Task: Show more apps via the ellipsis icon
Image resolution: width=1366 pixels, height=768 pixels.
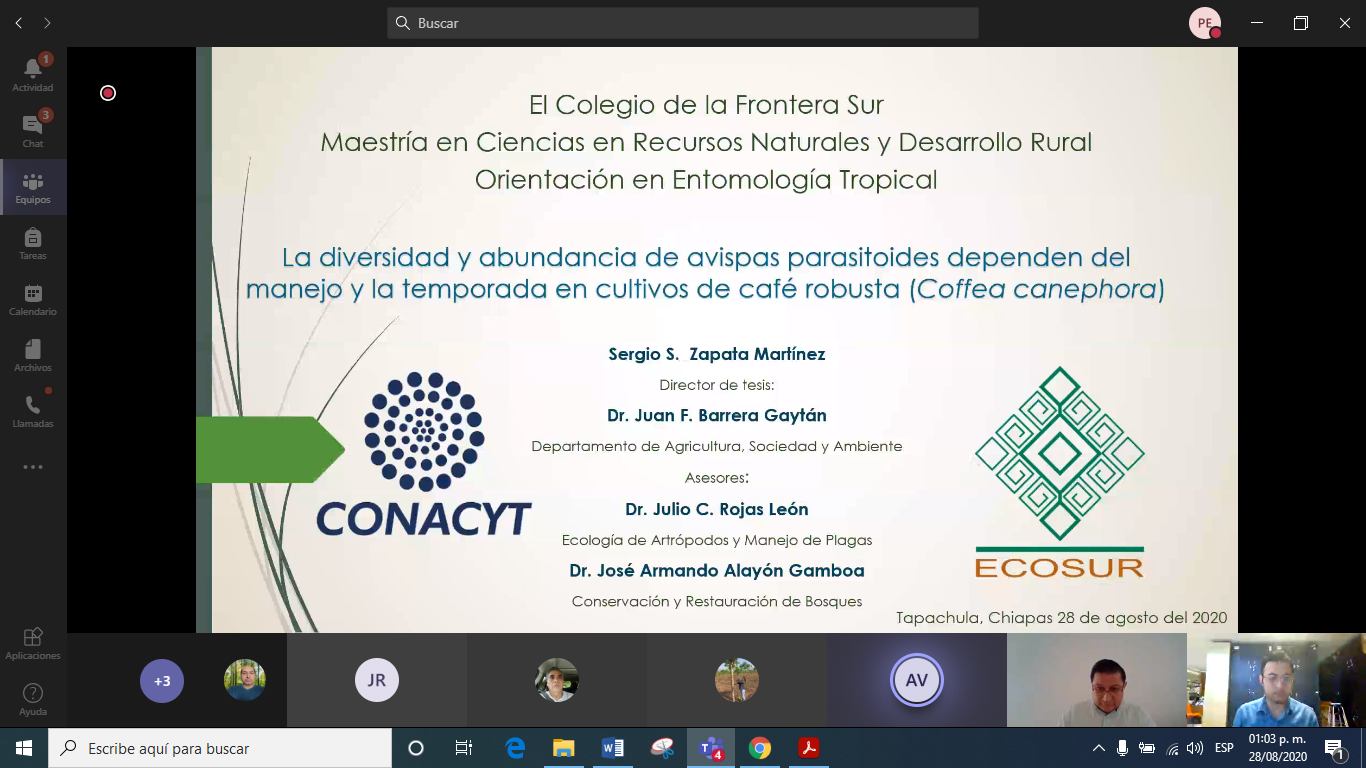Action: point(33,467)
